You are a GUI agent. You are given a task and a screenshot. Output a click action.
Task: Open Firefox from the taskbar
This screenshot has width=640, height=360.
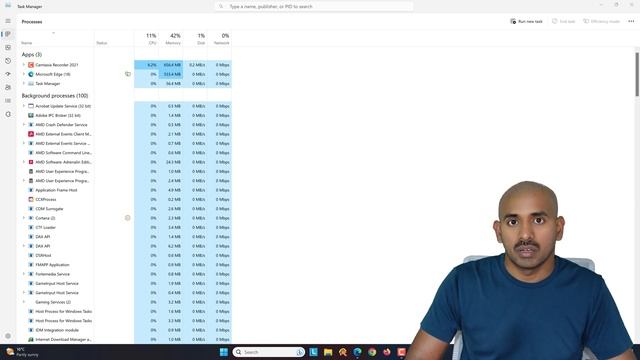coord(387,352)
